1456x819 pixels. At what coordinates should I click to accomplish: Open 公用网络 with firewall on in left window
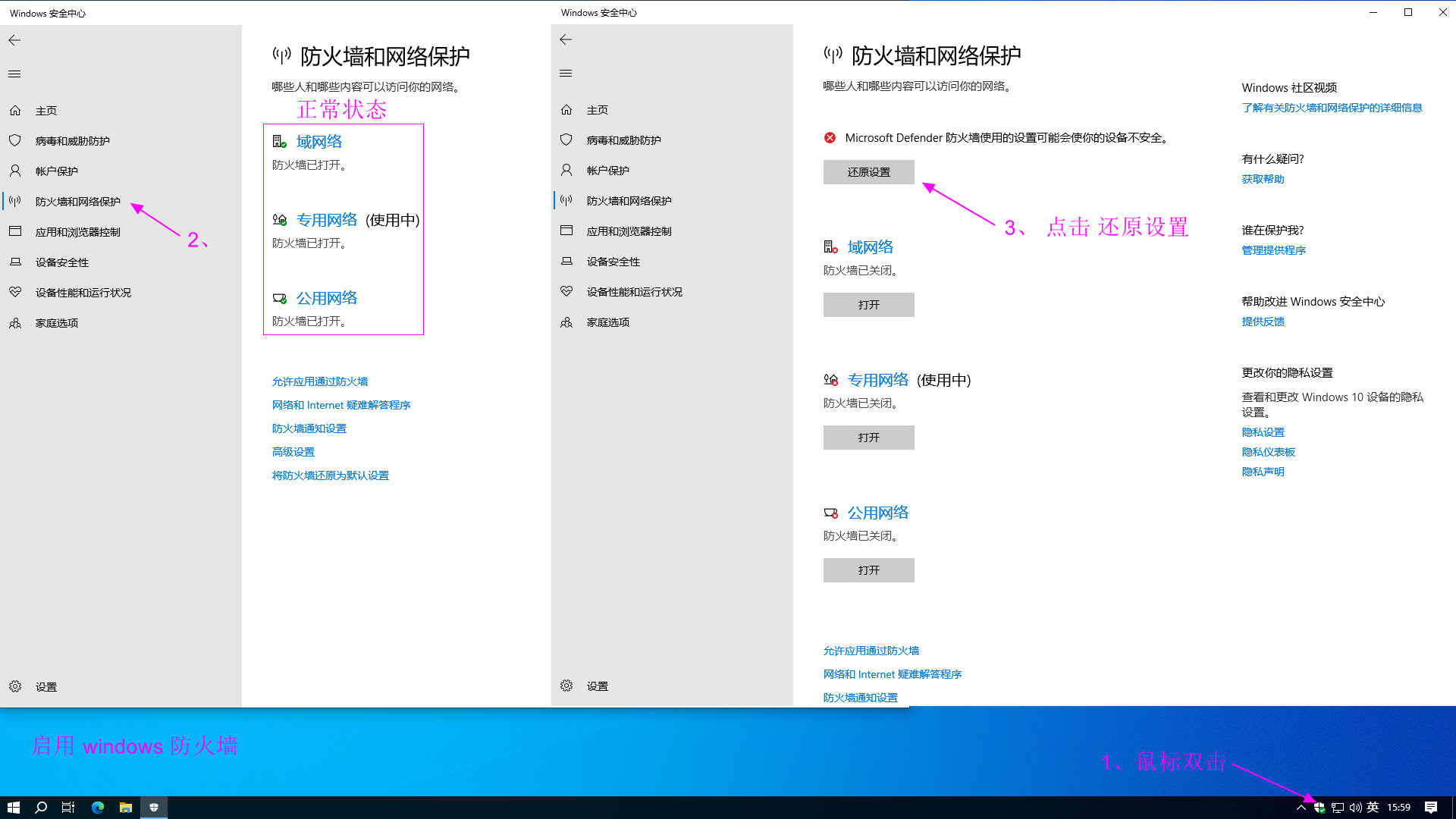click(326, 298)
